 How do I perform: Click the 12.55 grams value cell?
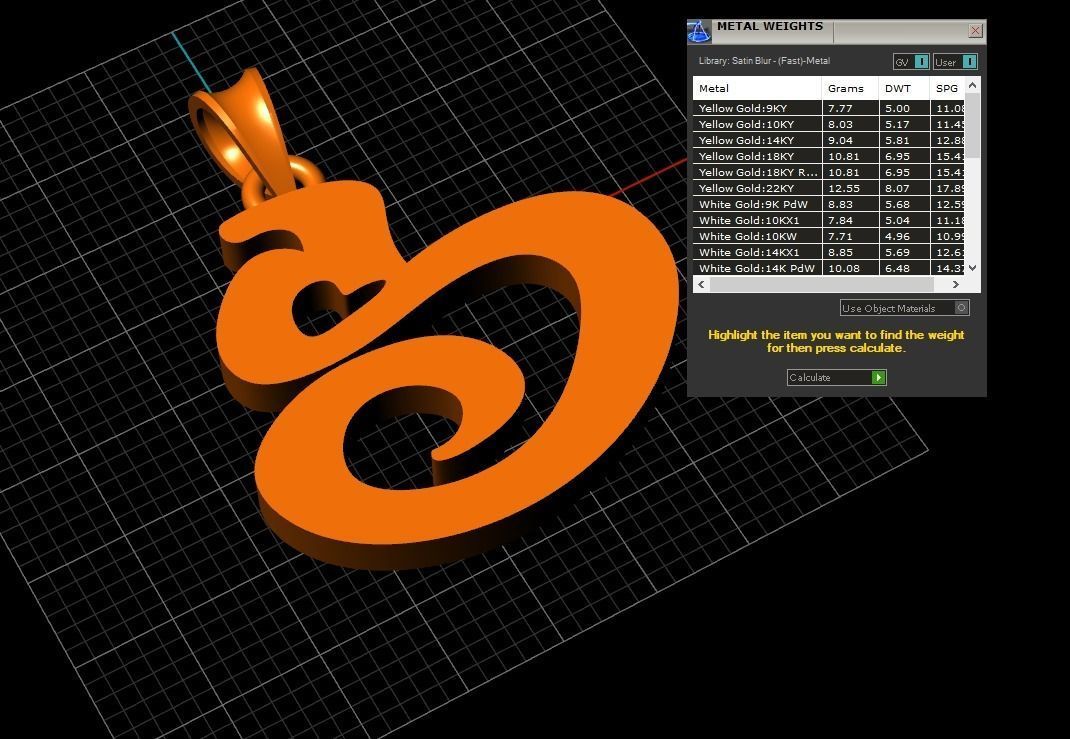pos(850,188)
